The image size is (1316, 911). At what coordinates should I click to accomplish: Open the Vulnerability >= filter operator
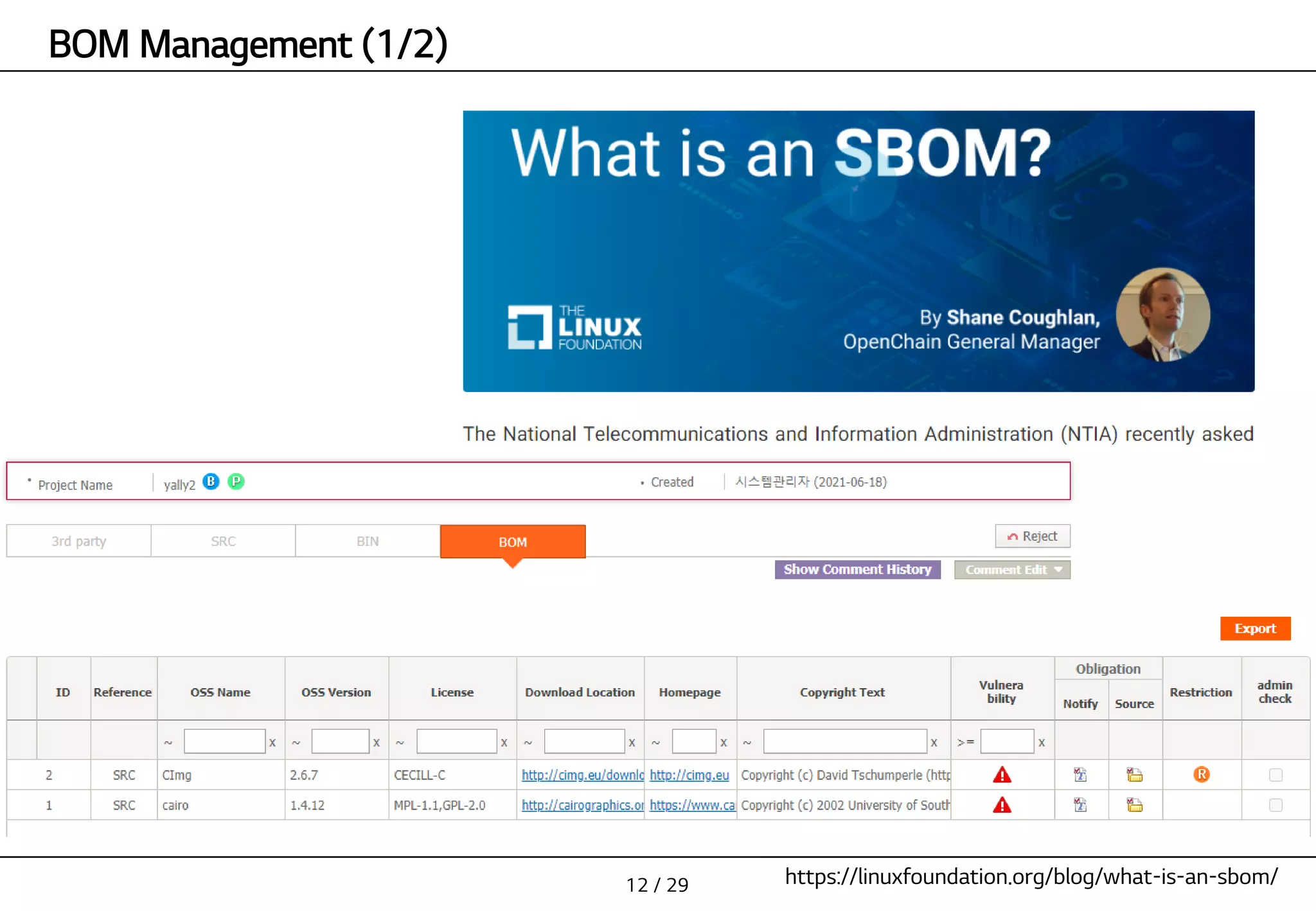click(x=965, y=743)
